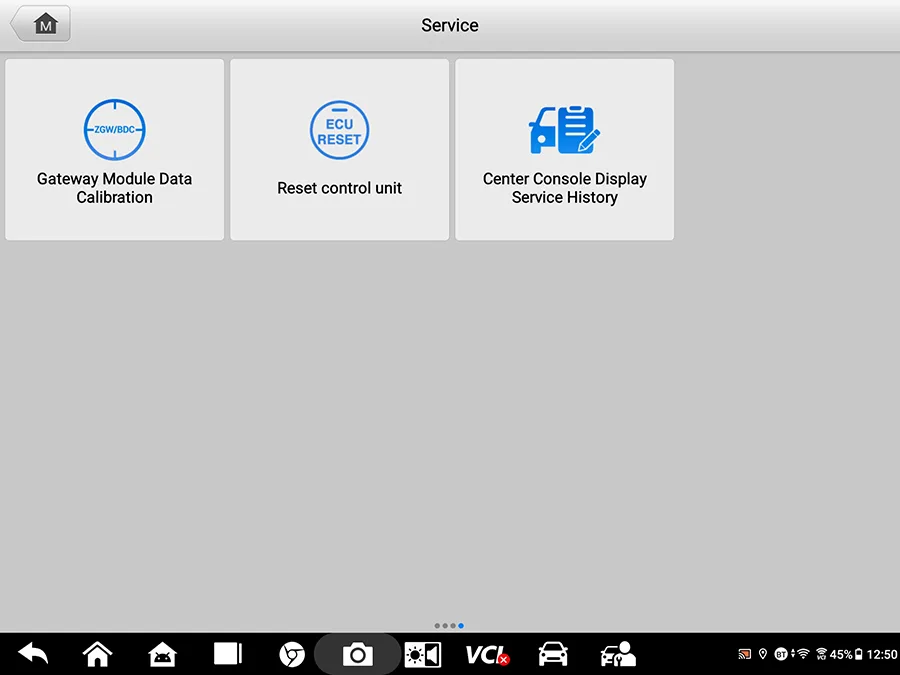Click the ZGW/BDC calibration icon
This screenshot has width=900, height=675.
pos(114,130)
